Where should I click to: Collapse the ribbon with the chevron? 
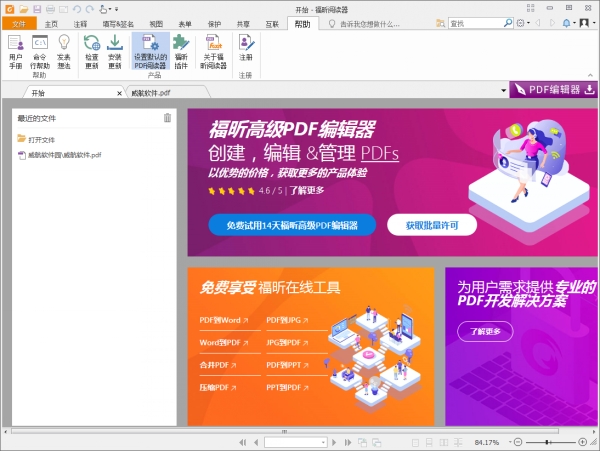pyautogui.click(x=590, y=75)
